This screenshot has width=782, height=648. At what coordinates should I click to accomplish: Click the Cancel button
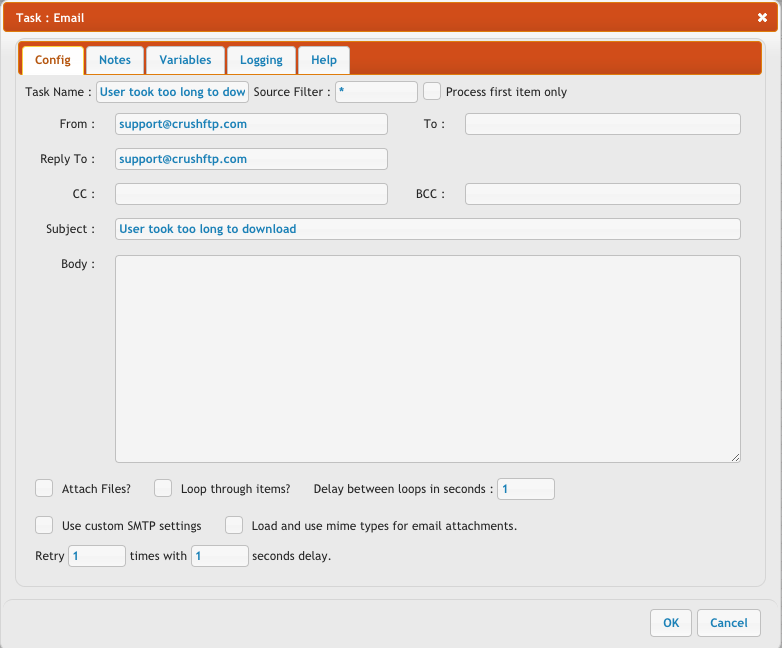(x=729, y=623)
